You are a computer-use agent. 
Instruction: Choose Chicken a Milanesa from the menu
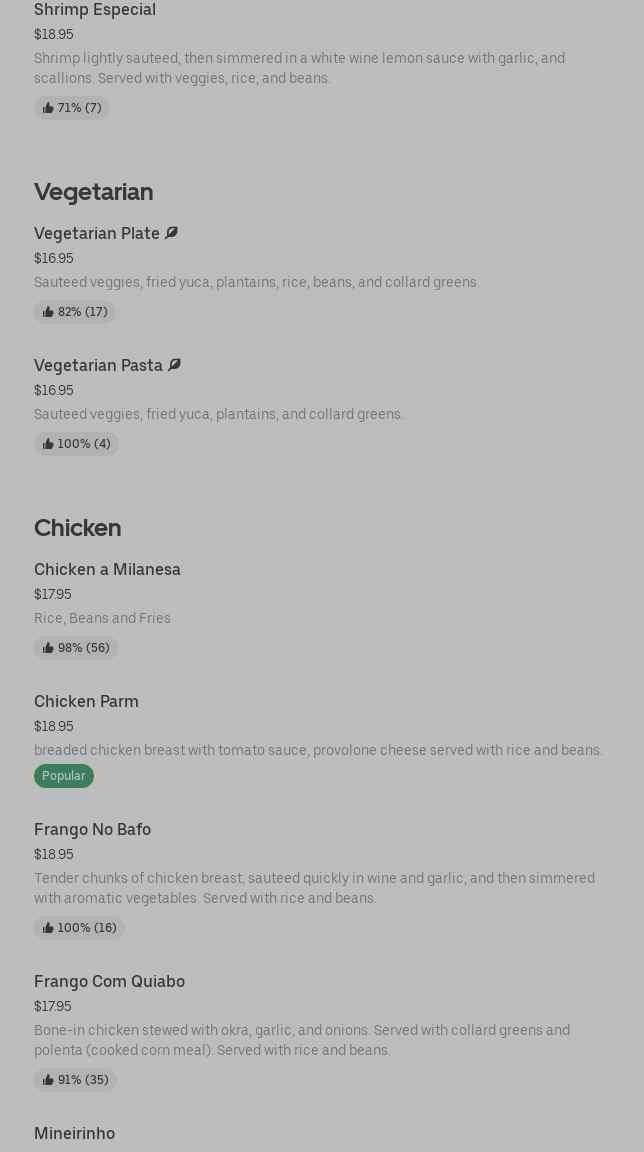point(107,569)
